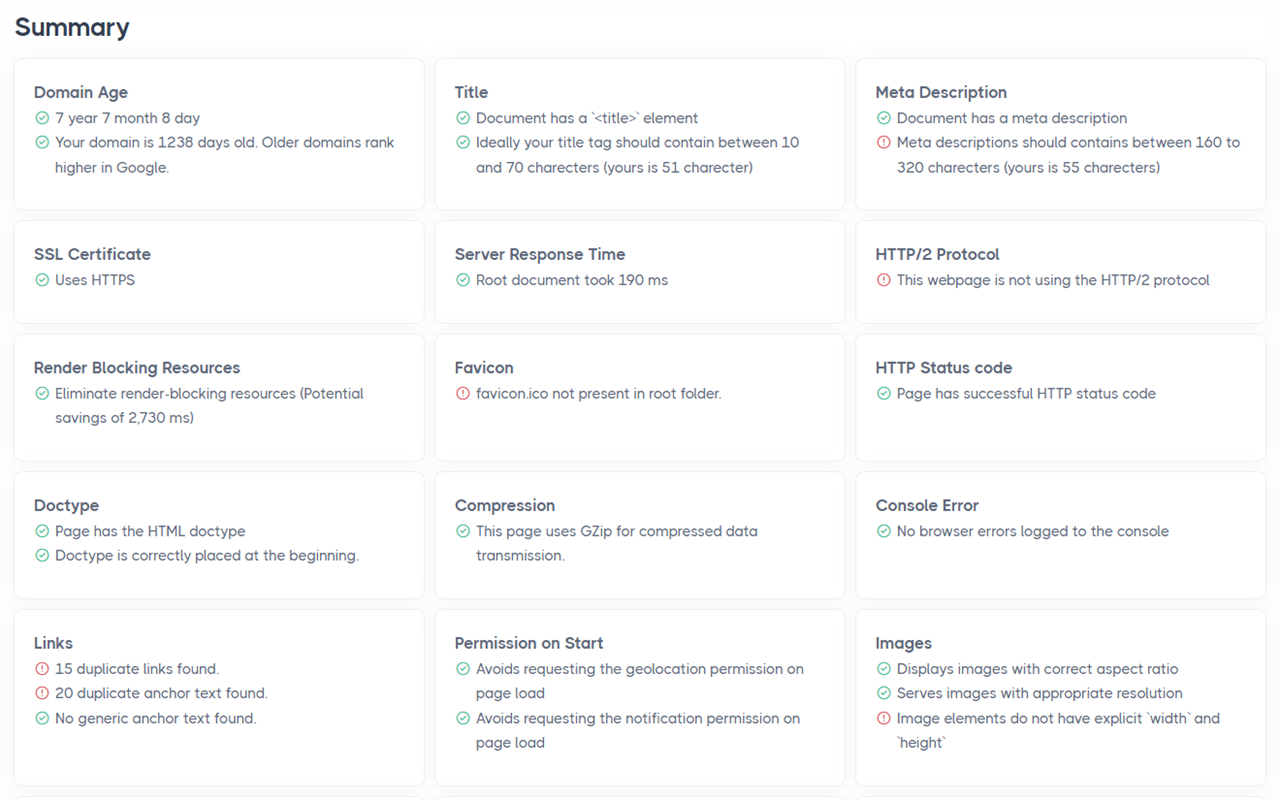The image size is (1280, 800).
Task: Click the warning icon beside 20 duplicate anchor text found
Action: (x=42, y=694)
